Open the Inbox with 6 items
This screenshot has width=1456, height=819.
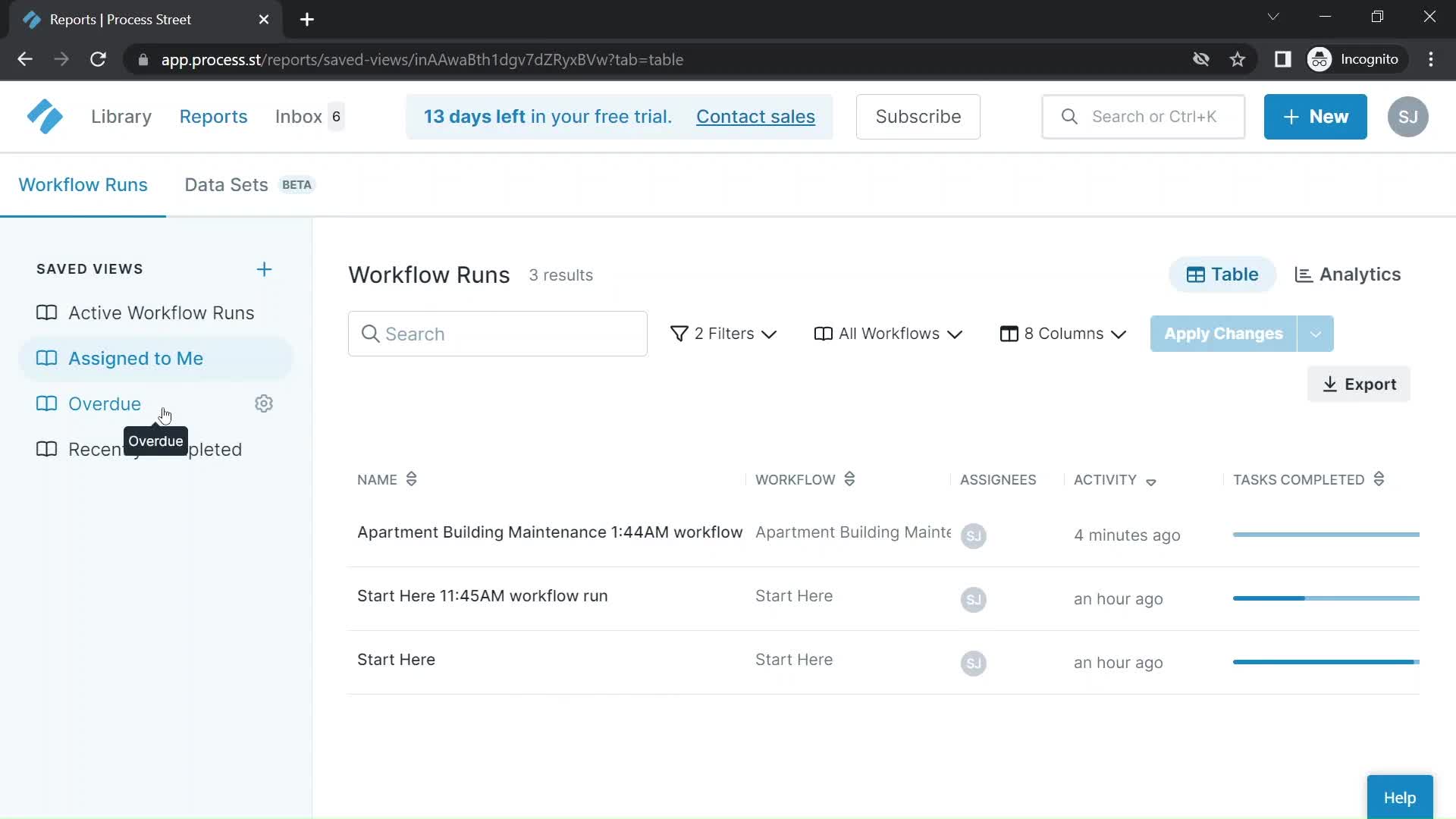coord(309,117)
